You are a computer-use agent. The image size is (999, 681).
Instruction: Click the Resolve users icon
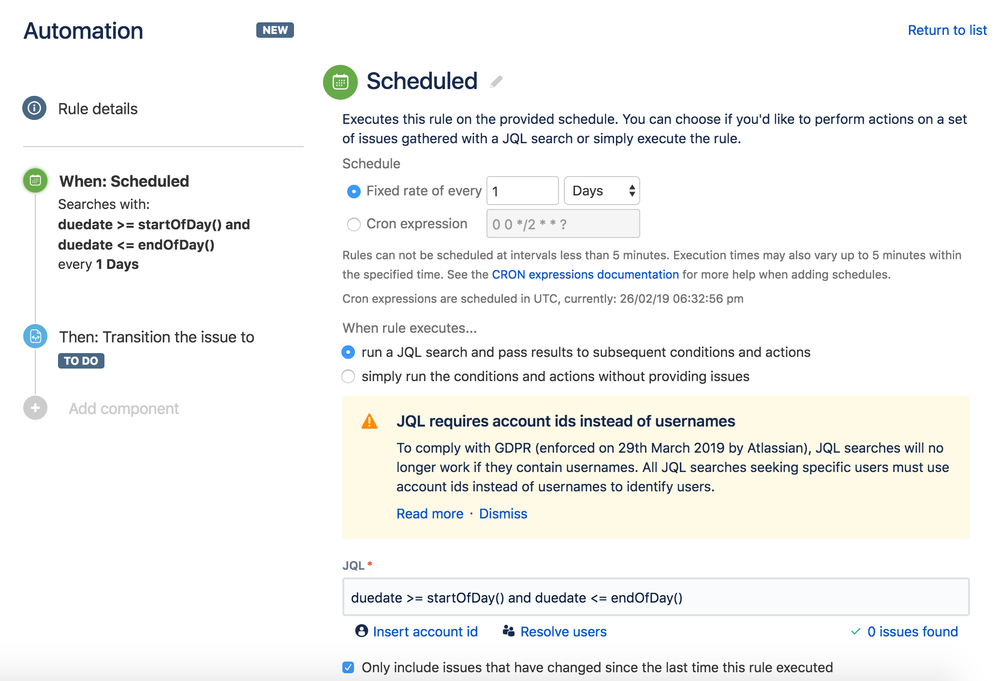[508, 631]
